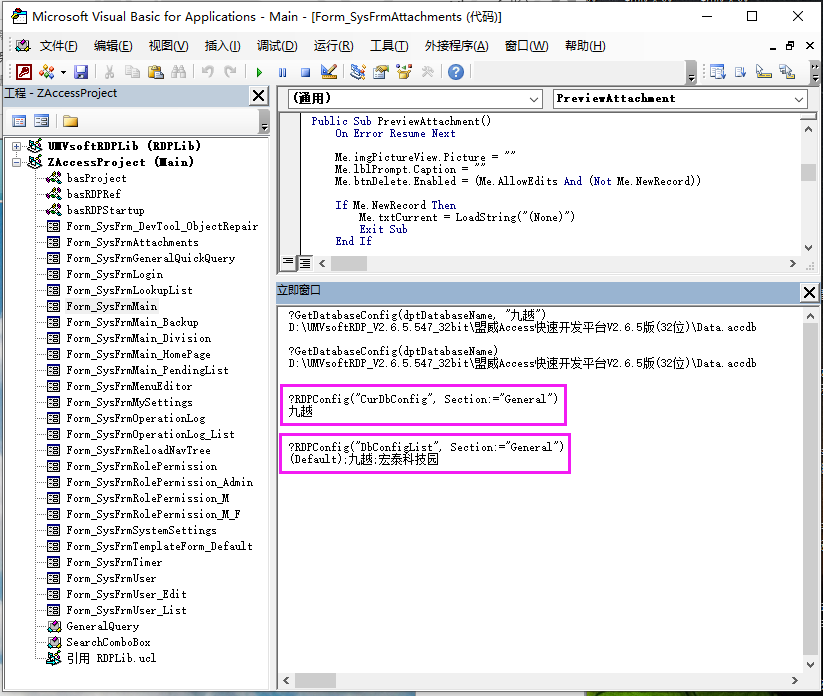Click the third icon of the right-side toolbar
Viewport: 823px width, 696px height.
click(x=764, y=72)
